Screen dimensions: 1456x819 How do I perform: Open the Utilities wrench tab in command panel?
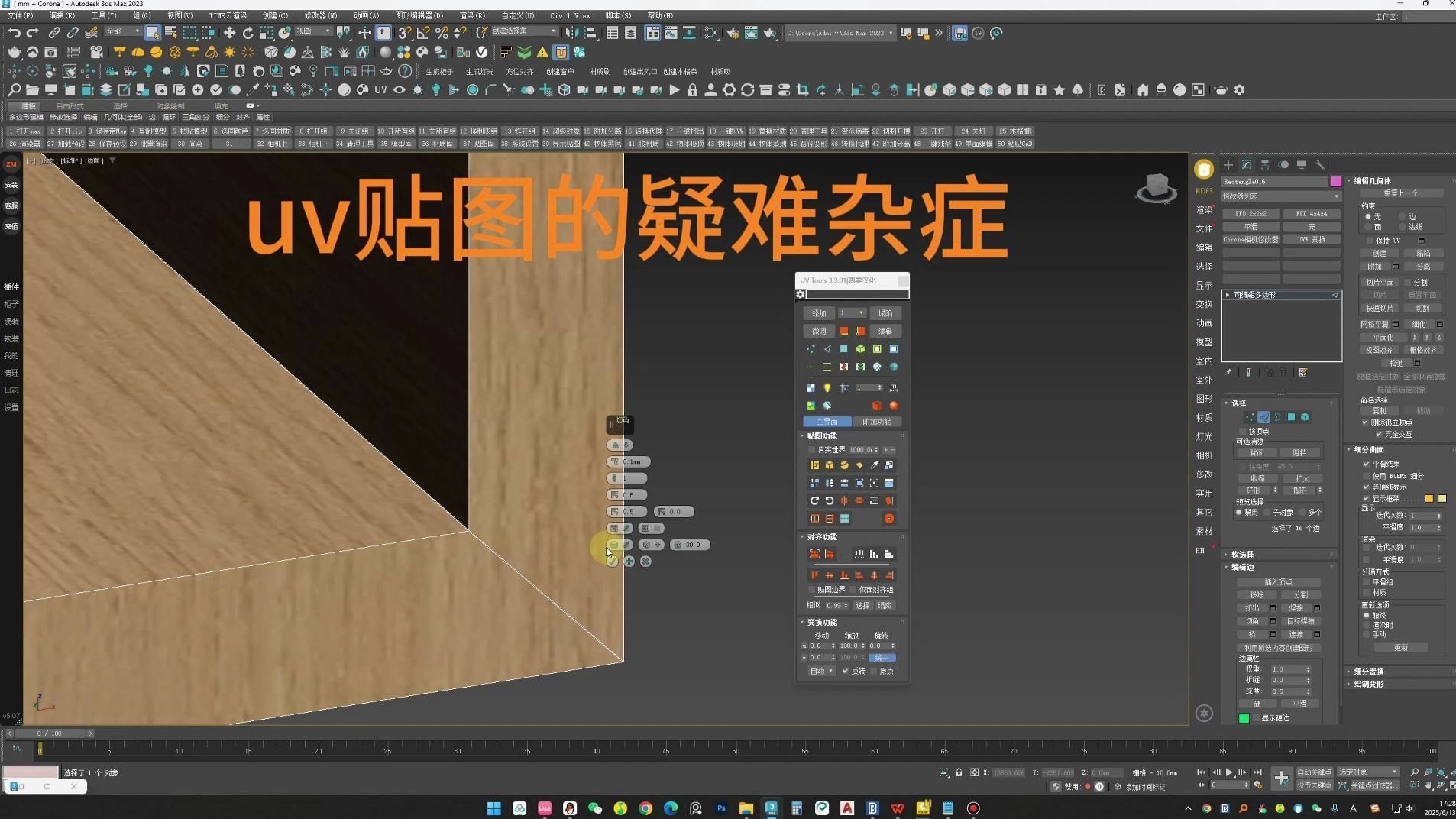[1320, 165]
